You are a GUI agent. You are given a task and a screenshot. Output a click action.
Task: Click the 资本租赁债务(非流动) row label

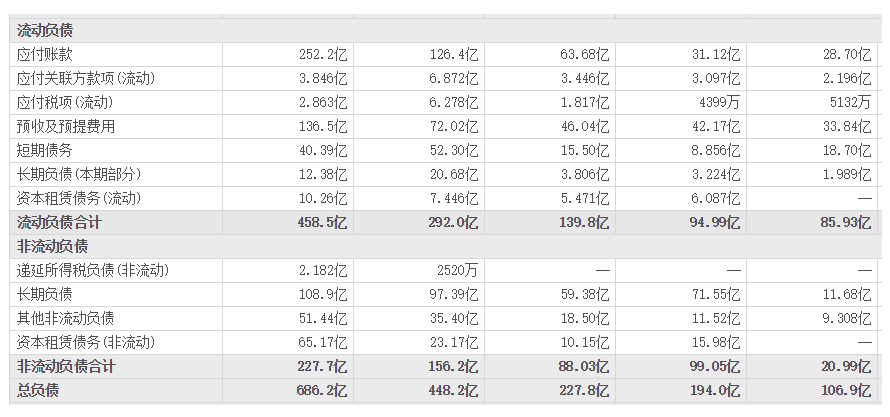(x=85, y=342)
